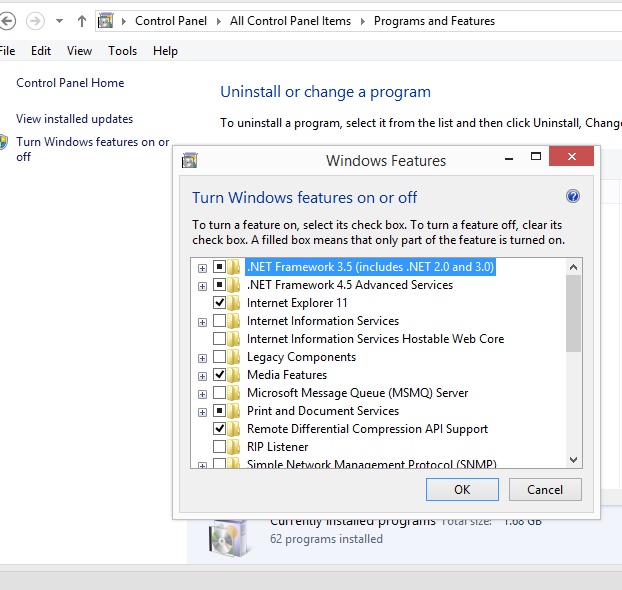
Task: Open the View menu
Action: click(79, 51)
